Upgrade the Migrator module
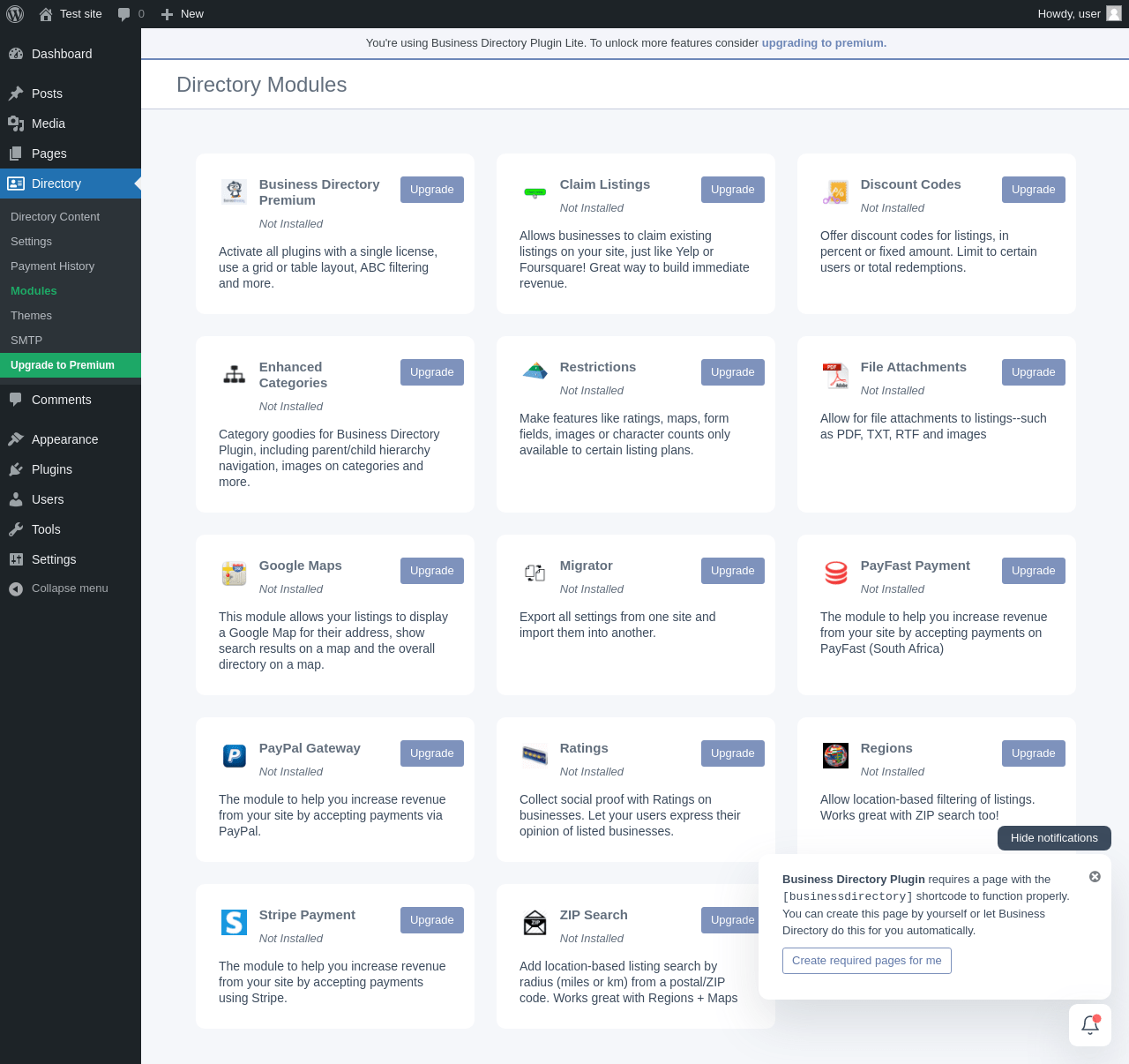The height and width of the screenshot is (1064, 1129). point(733,571)
